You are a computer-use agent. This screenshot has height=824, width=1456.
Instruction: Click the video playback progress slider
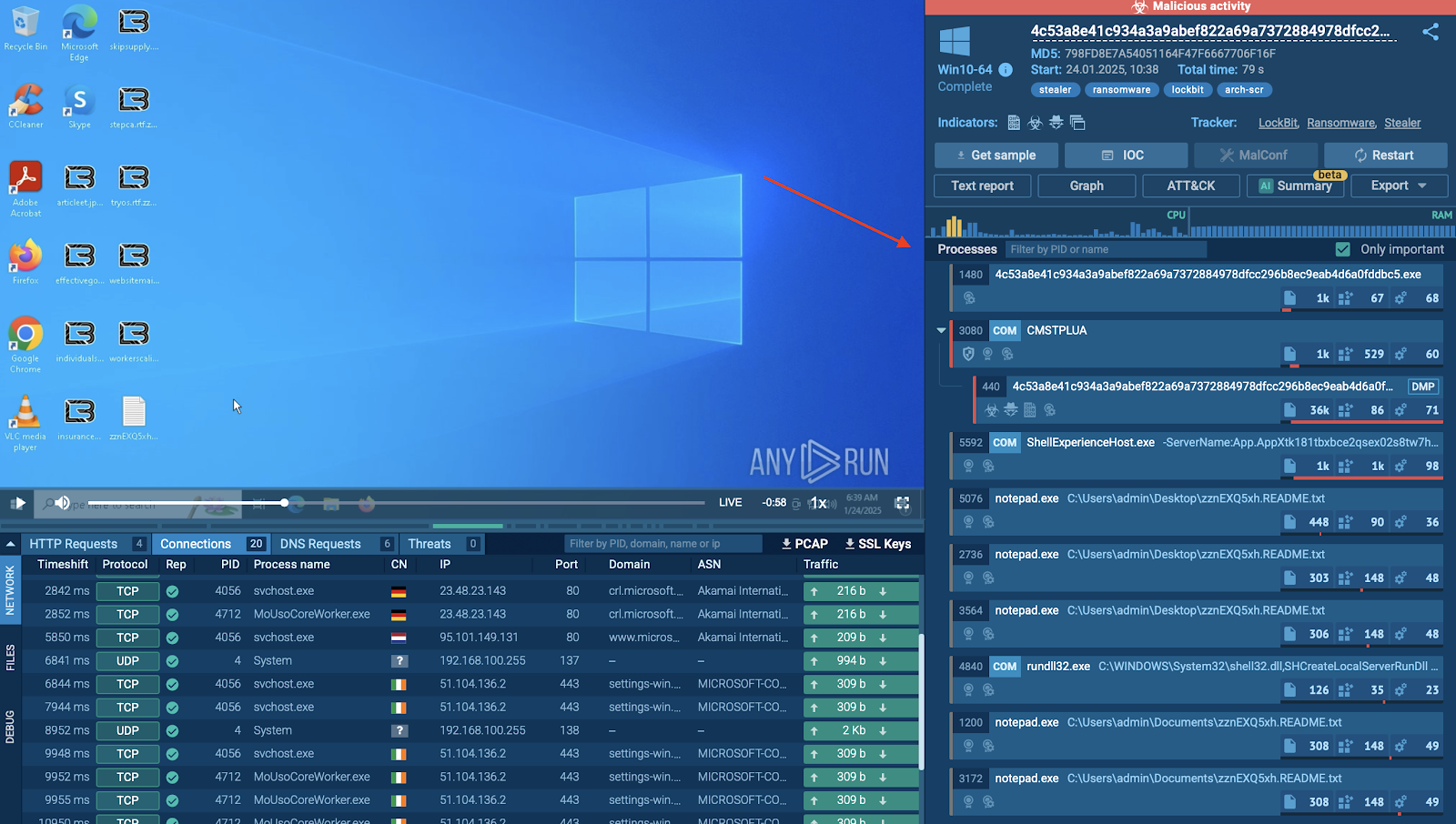click(x=397, y=502)
